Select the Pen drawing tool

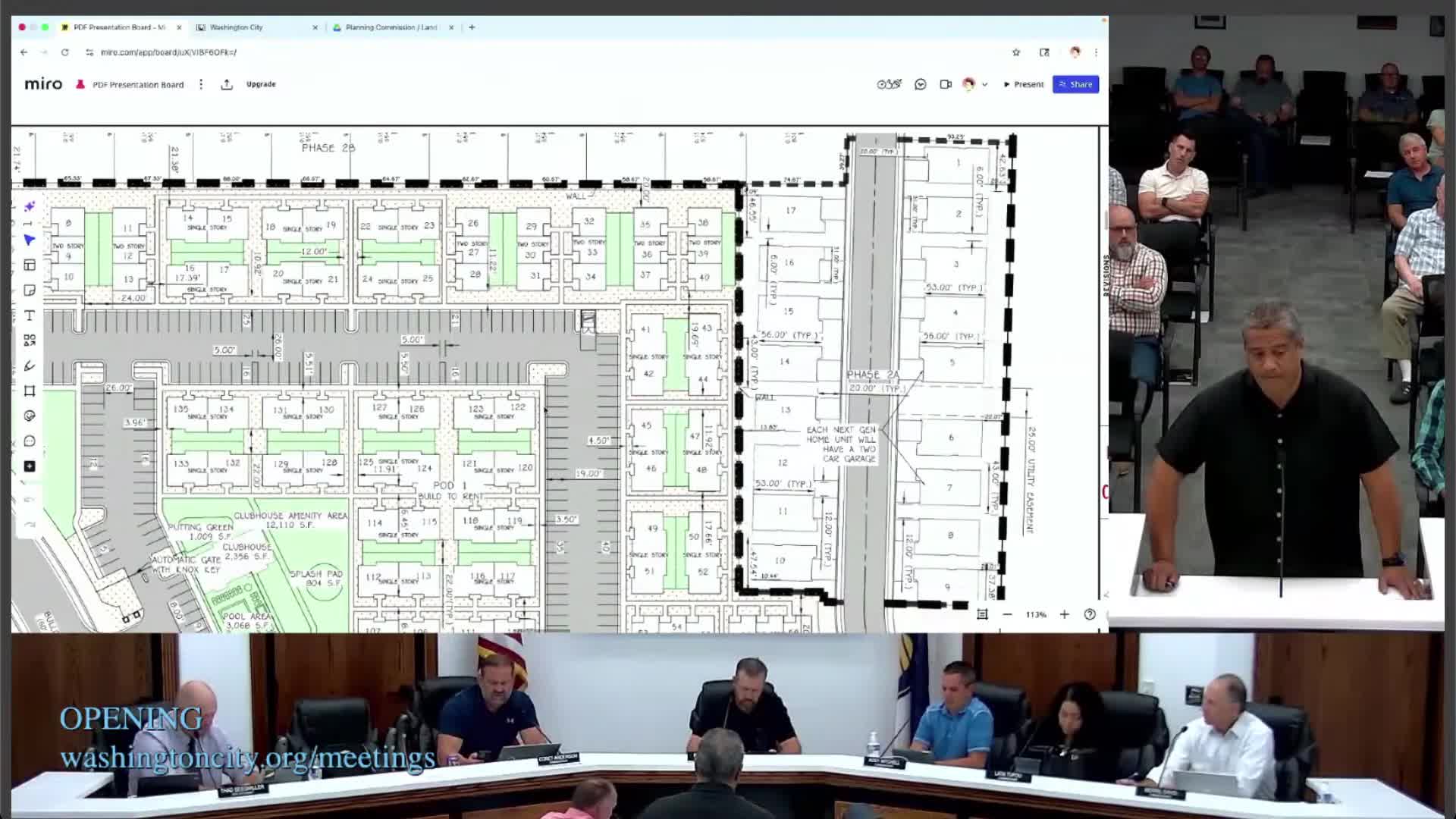(x=30, y=366)
